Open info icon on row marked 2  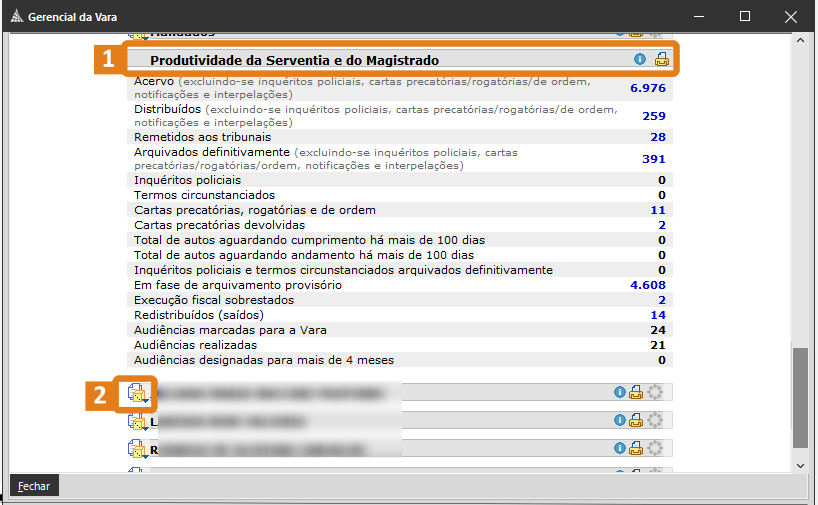[x=619, y=393]
